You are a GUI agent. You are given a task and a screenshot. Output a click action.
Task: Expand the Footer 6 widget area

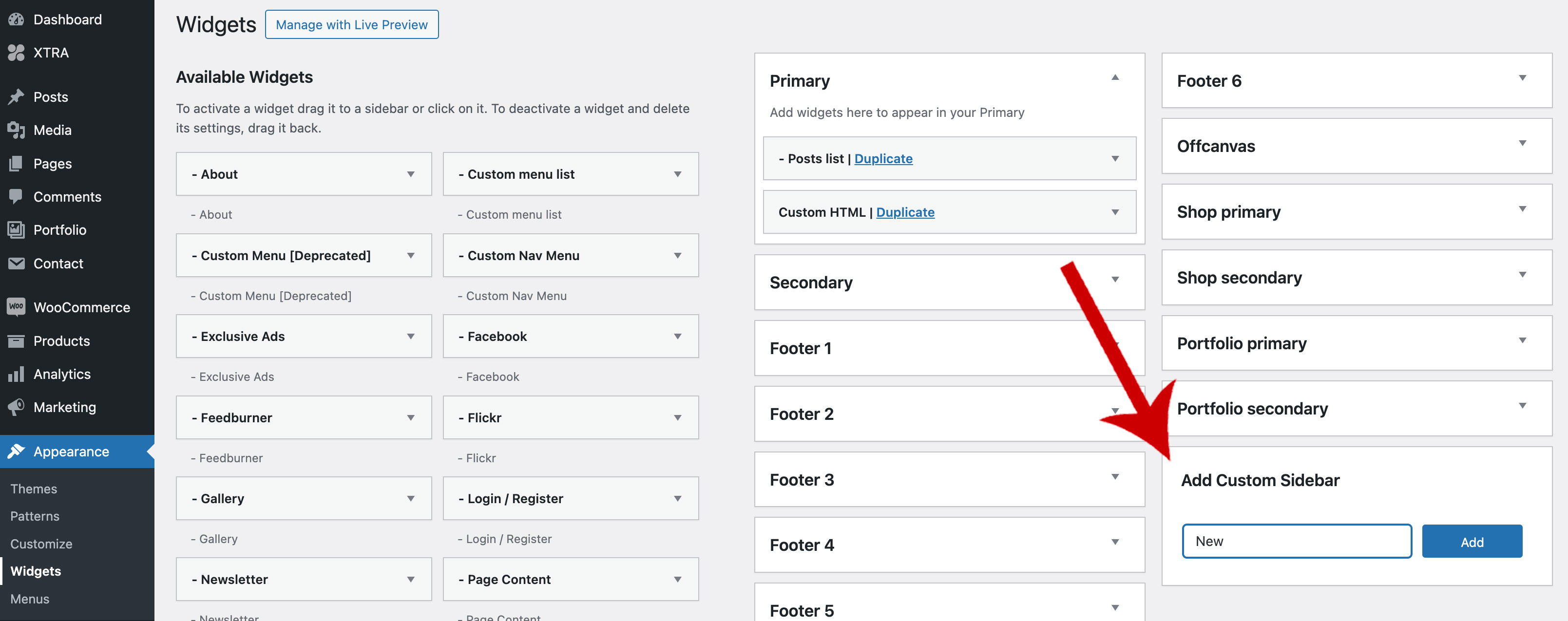point(1522,78)
